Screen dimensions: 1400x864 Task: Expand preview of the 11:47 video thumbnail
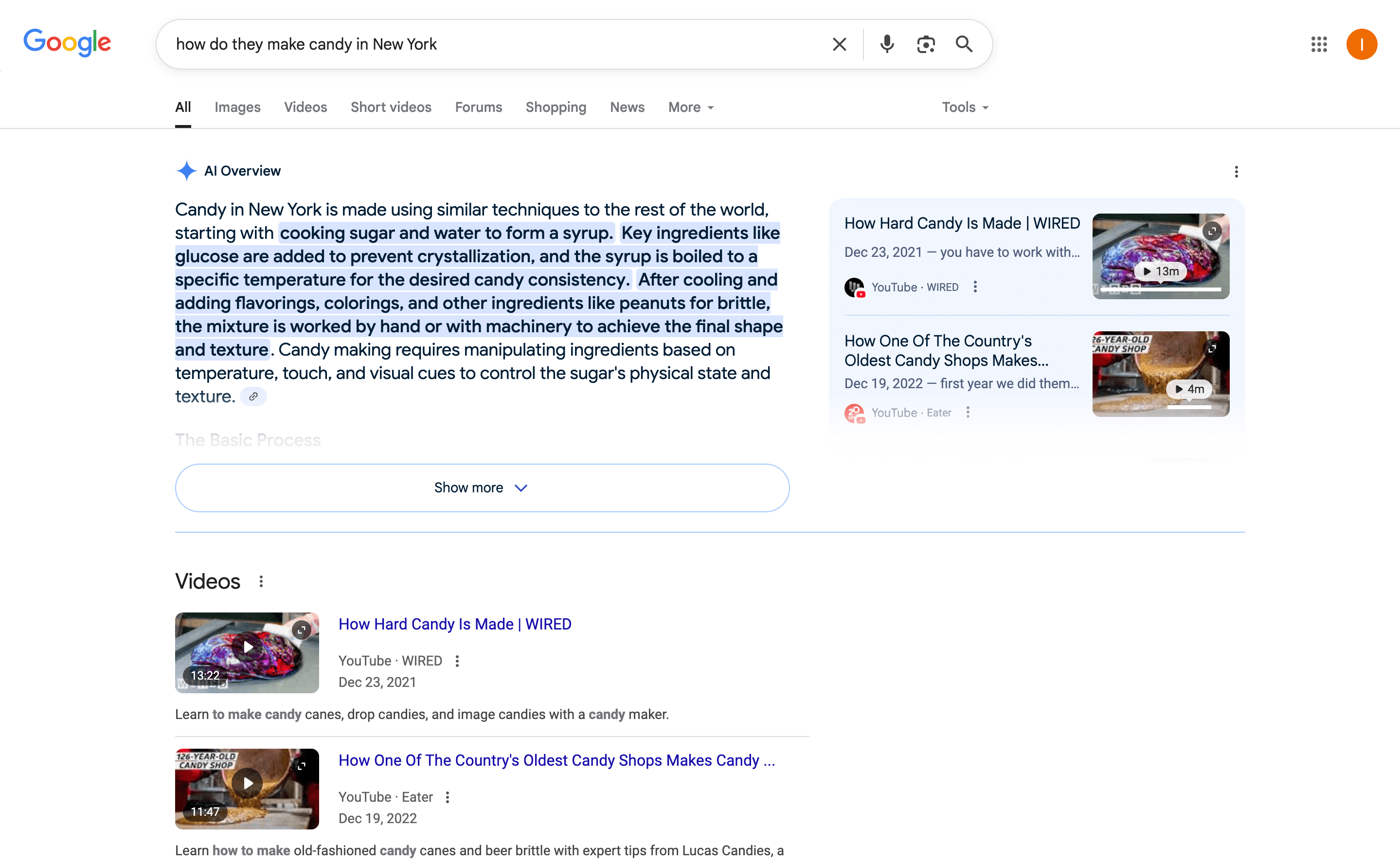[x=301, y=766]
